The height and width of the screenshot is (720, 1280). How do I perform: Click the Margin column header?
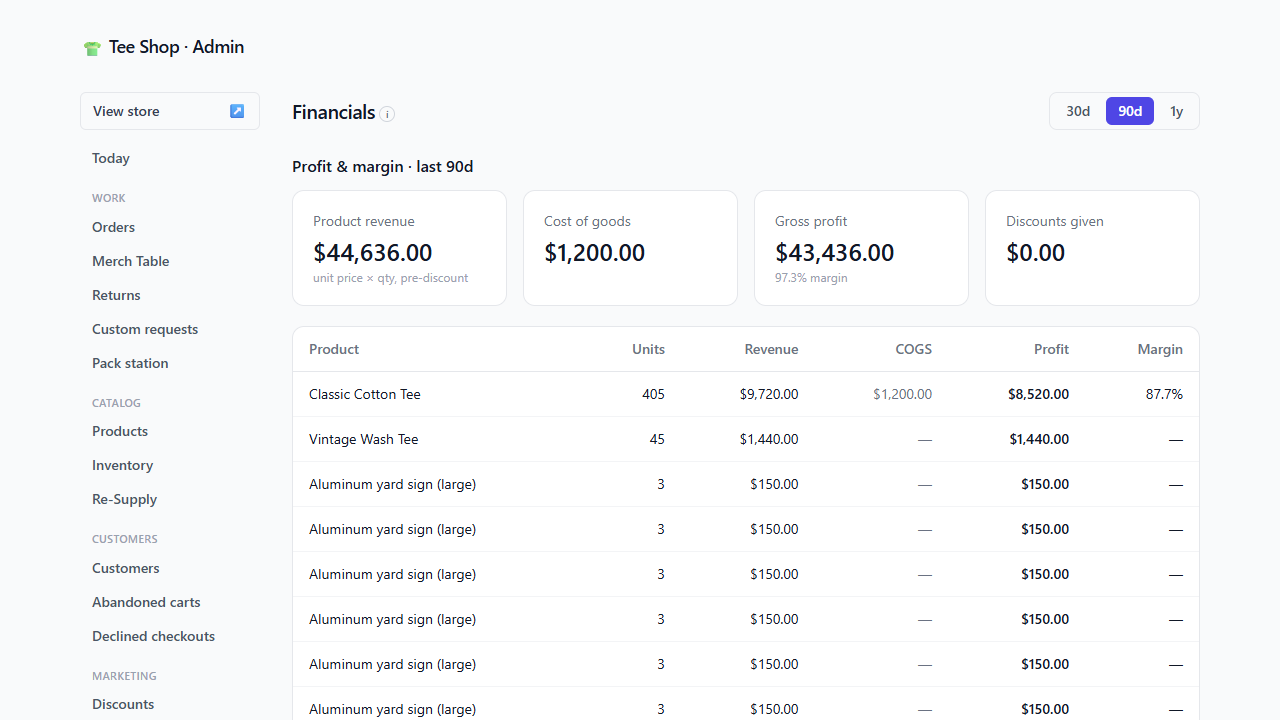(x=1160, y=349)
